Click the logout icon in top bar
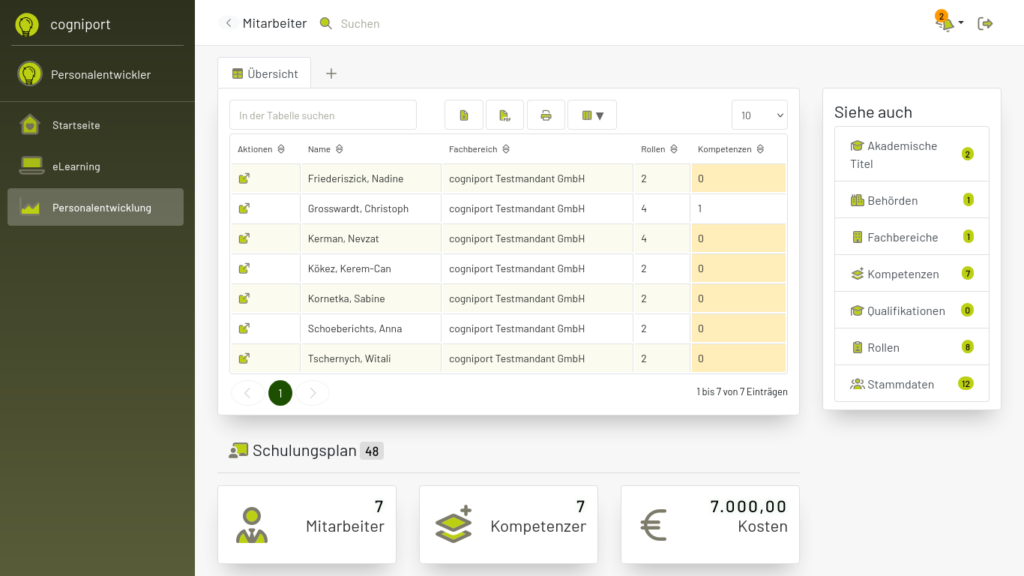Screen dimensions: 1024x576 point(985,23)
